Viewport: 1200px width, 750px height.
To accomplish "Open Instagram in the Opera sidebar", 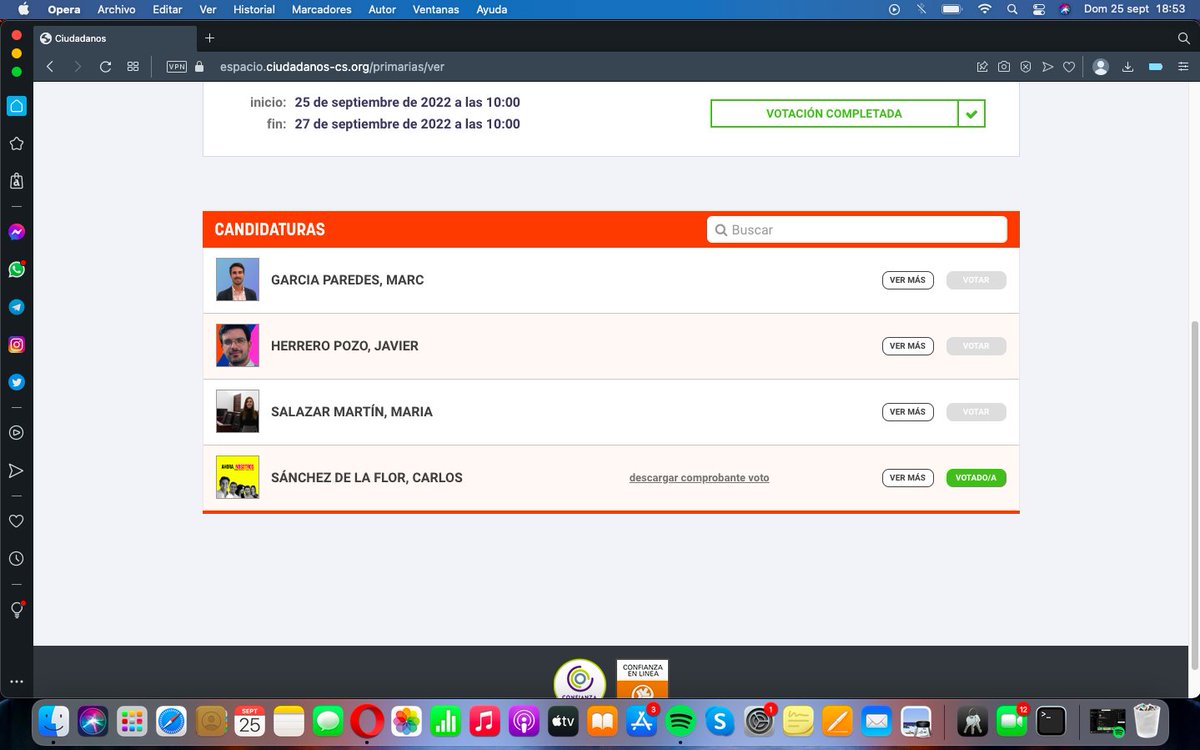I will 16,345.
